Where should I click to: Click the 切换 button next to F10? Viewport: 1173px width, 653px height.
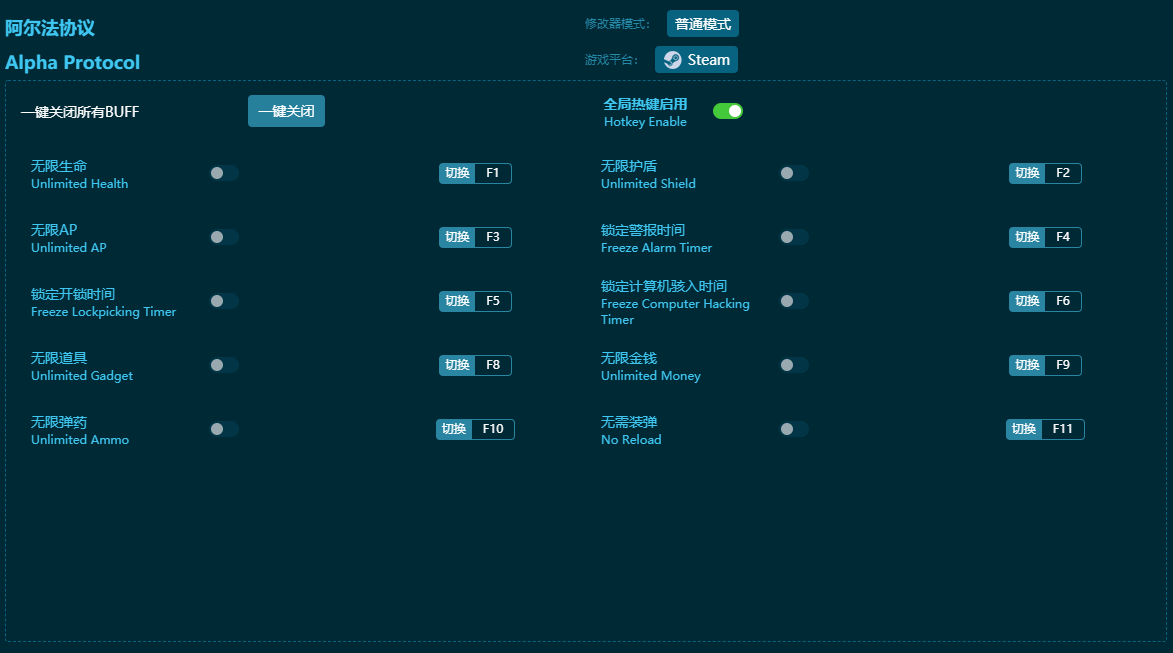[454, 429]
